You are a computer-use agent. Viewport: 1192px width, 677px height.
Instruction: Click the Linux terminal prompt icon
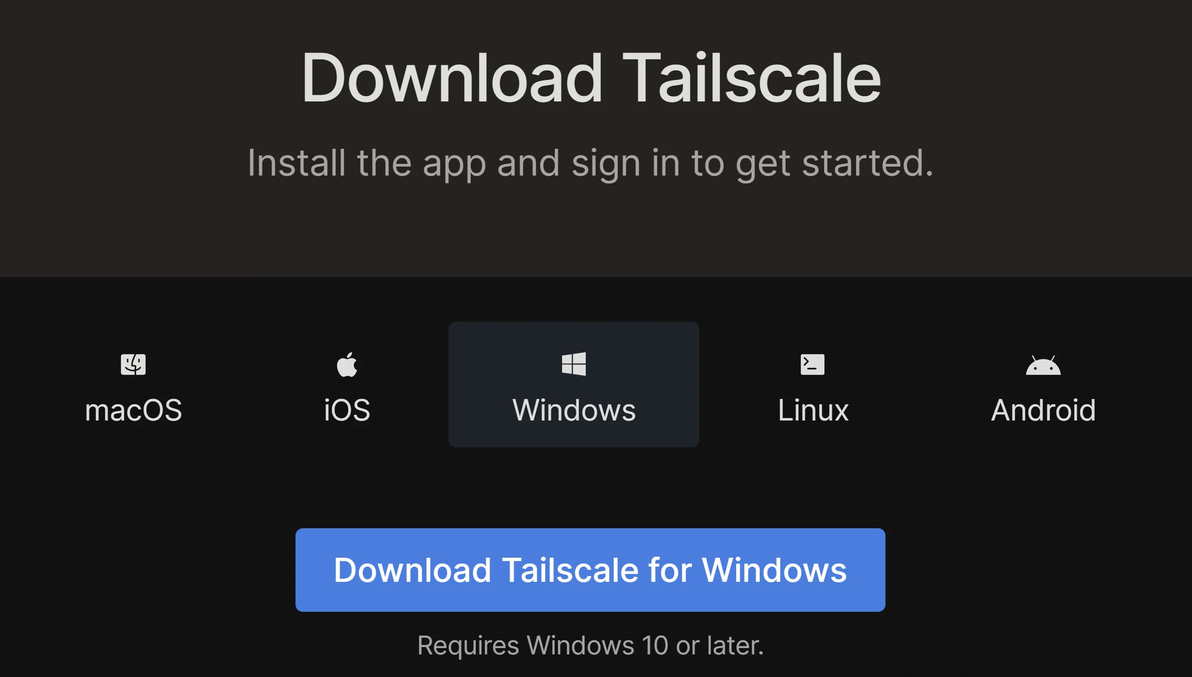[813, 365]
